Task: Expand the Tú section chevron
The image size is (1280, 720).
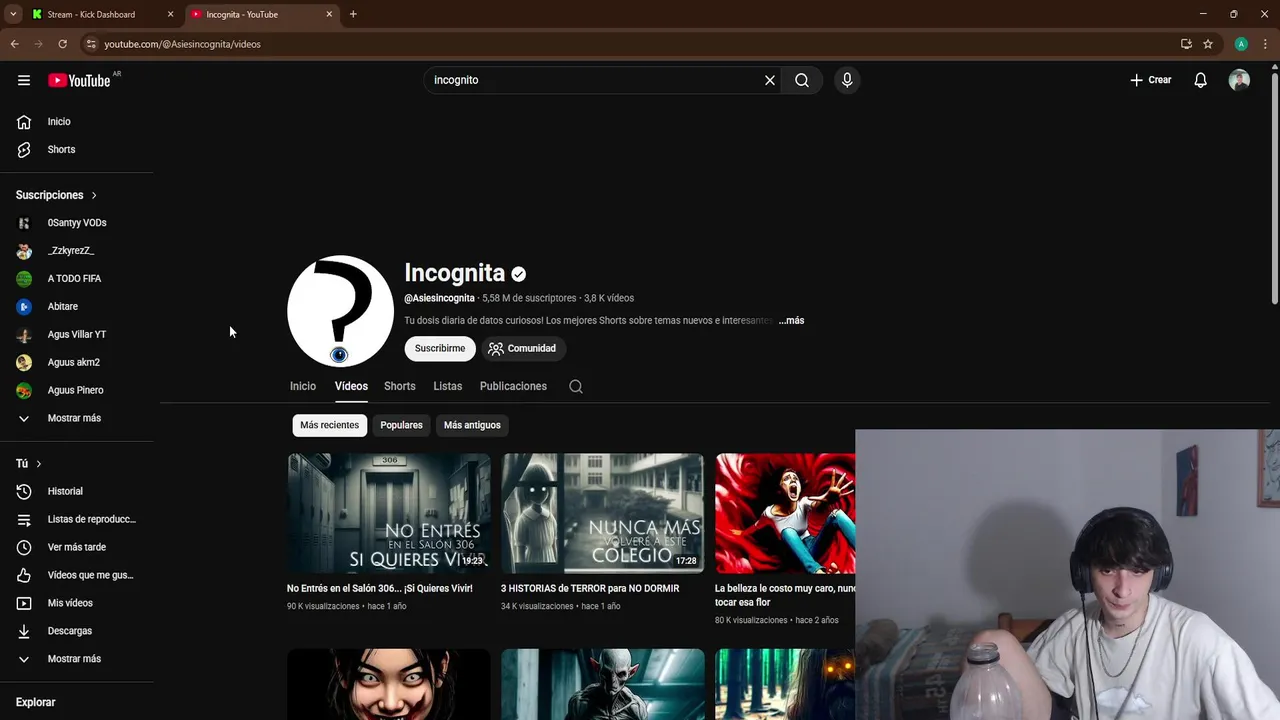Action: (x=39, y=464)
